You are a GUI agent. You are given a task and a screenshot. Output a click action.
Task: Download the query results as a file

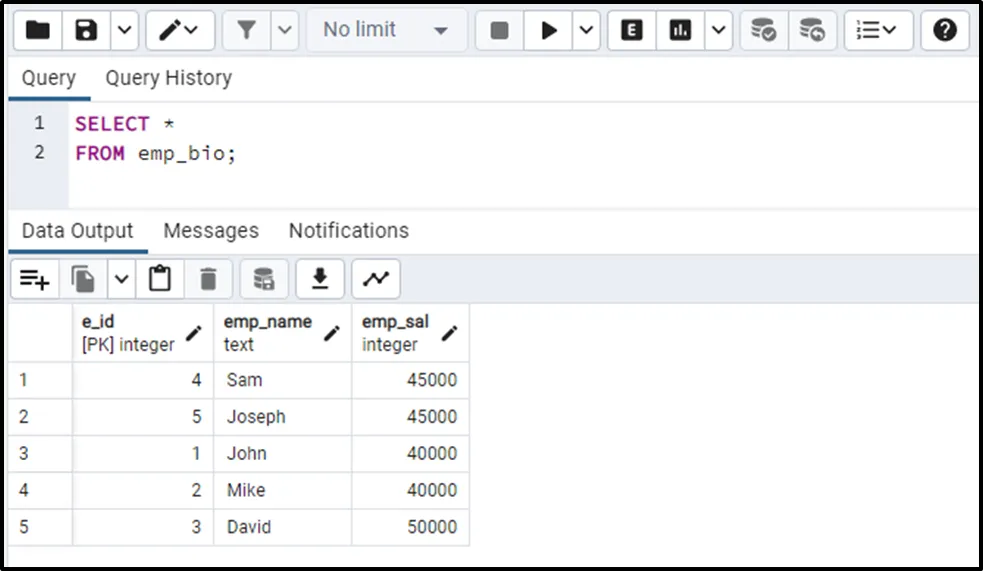pos(320,279)
